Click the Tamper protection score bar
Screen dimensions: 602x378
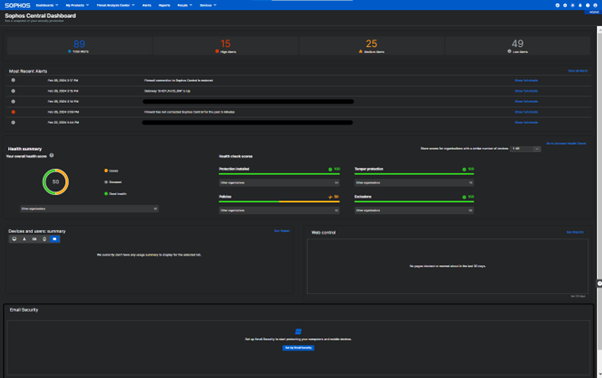414,174
